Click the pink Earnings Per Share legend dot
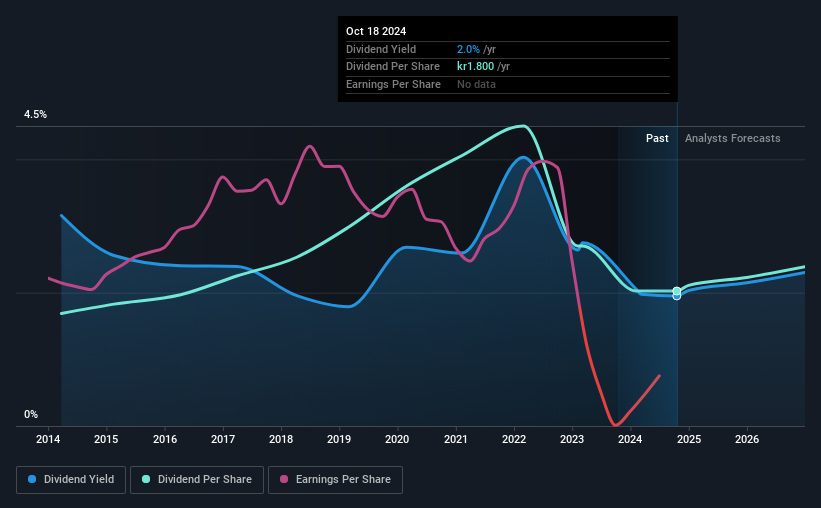This screenshot has width=821, height=508. point(284,479)
